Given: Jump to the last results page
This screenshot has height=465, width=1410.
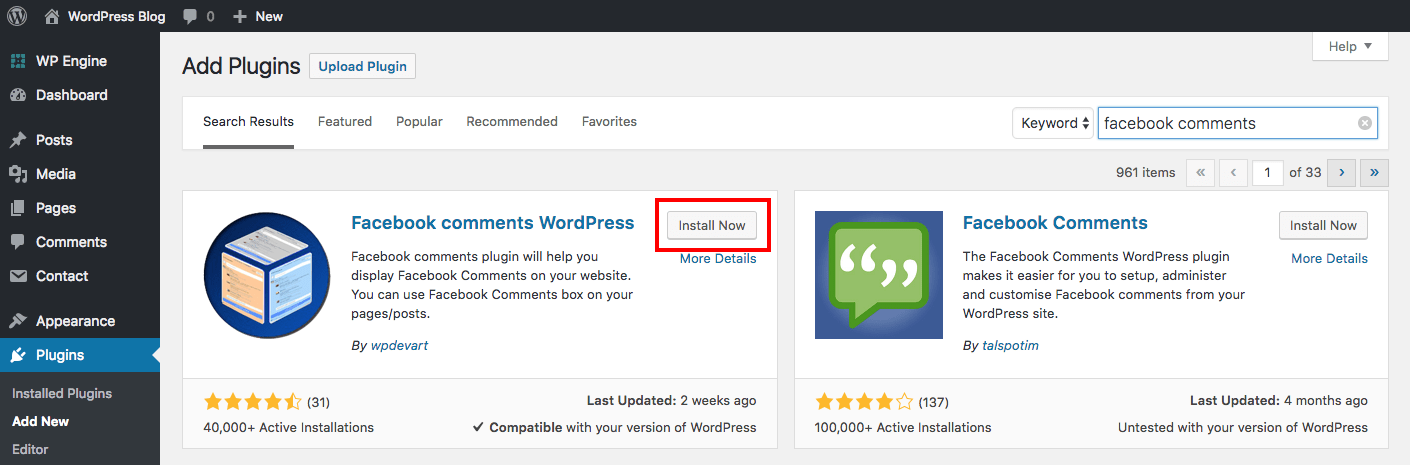Looking at the screenshot, I should coord(1375,172).
